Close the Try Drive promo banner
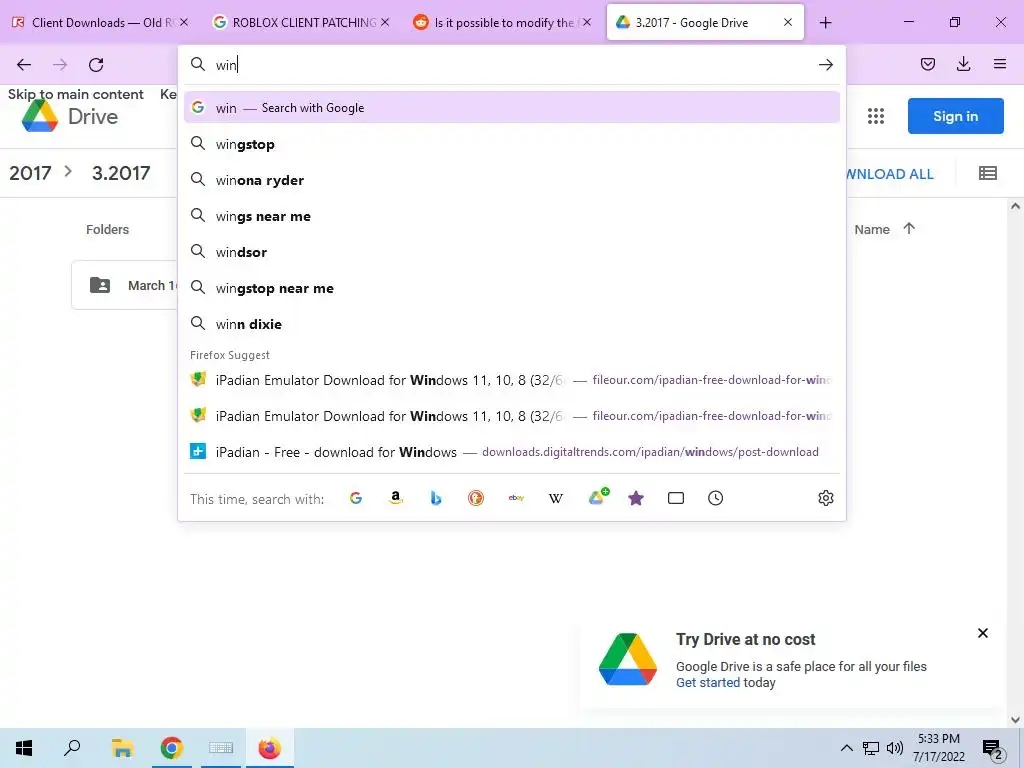 coord(982,633)
